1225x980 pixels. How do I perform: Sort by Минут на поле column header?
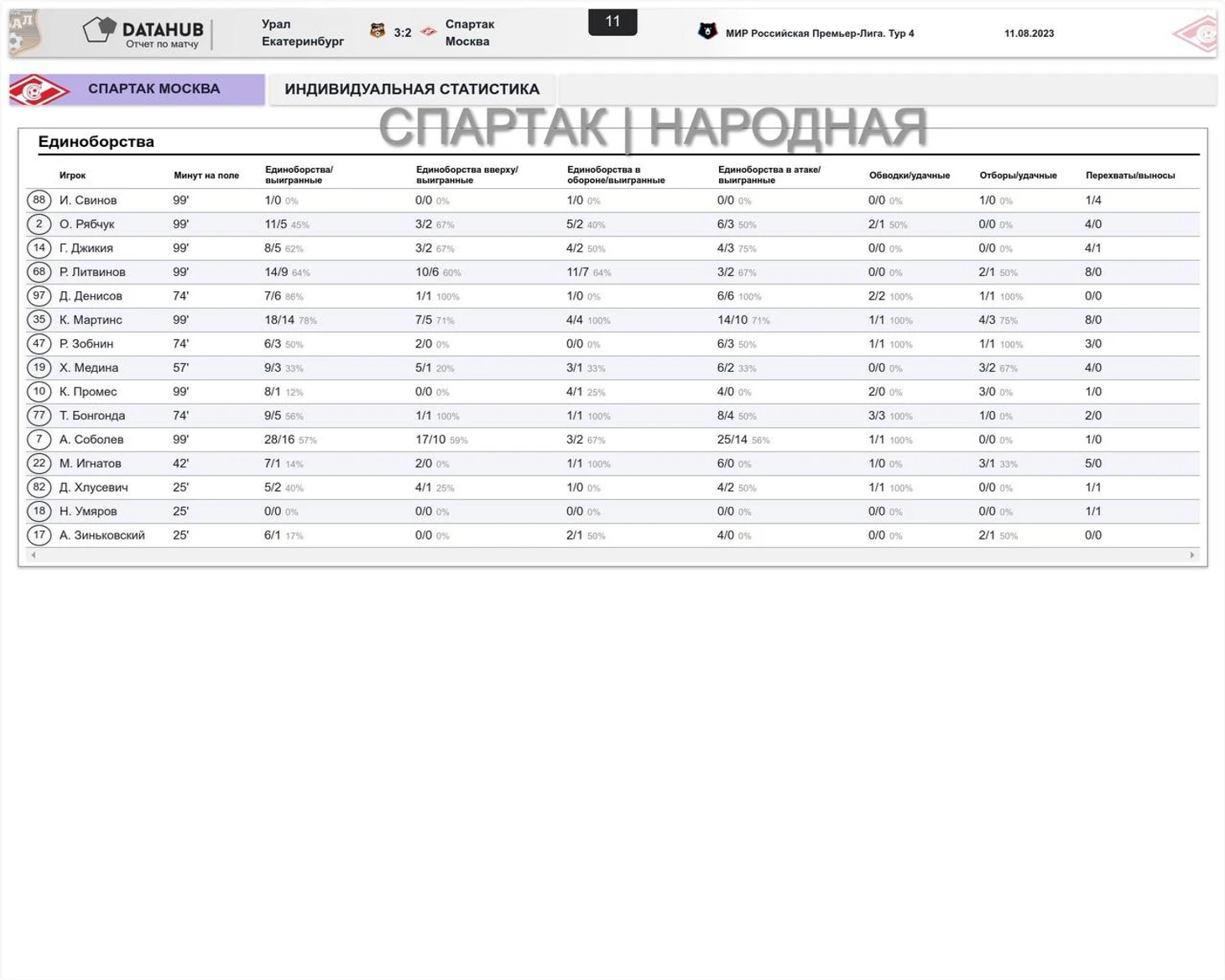click(206, 175)
